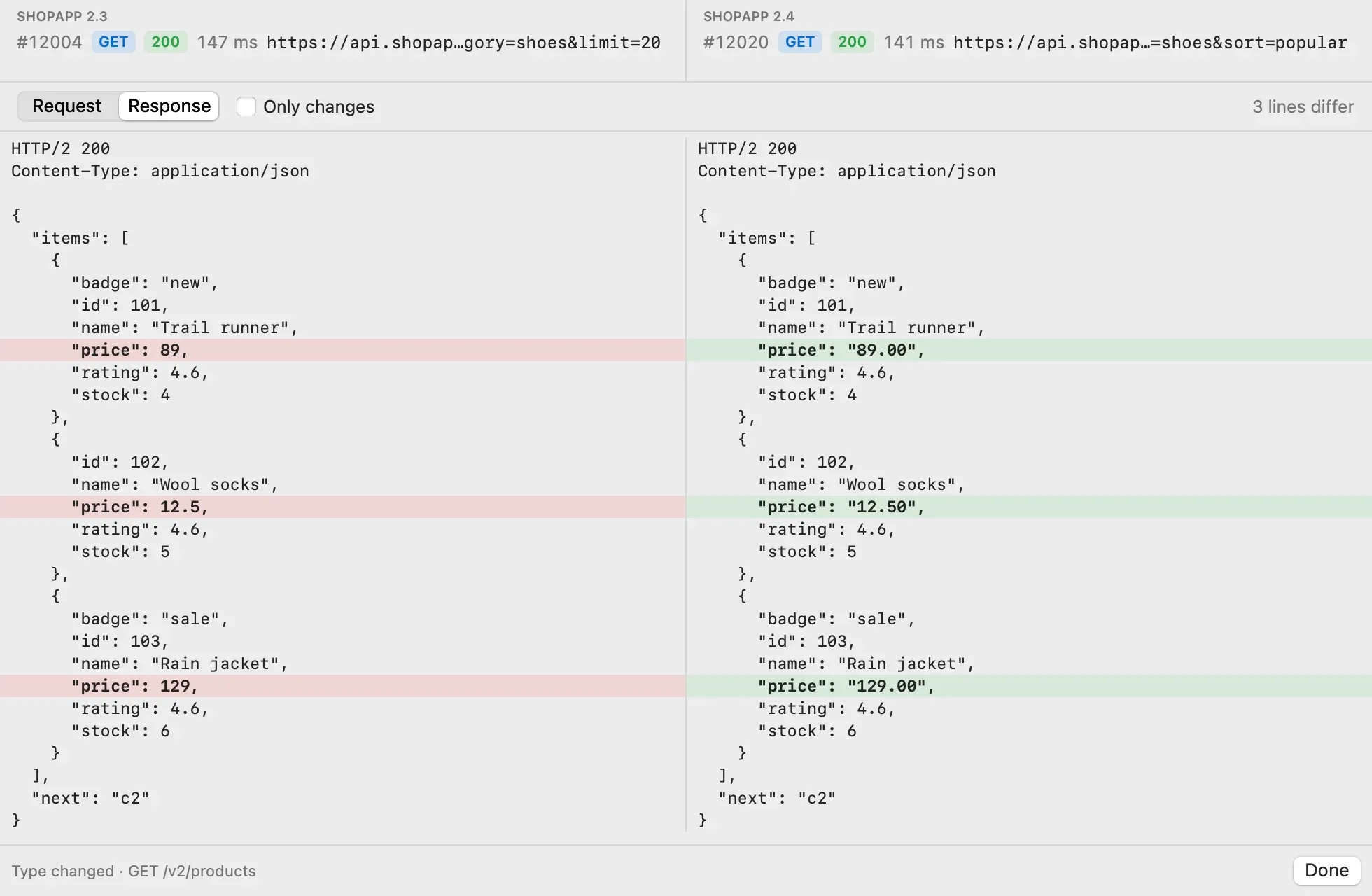Click the removed line "price": 129,
Viewport: 1372px width, 896px height.
click(342, 686)
